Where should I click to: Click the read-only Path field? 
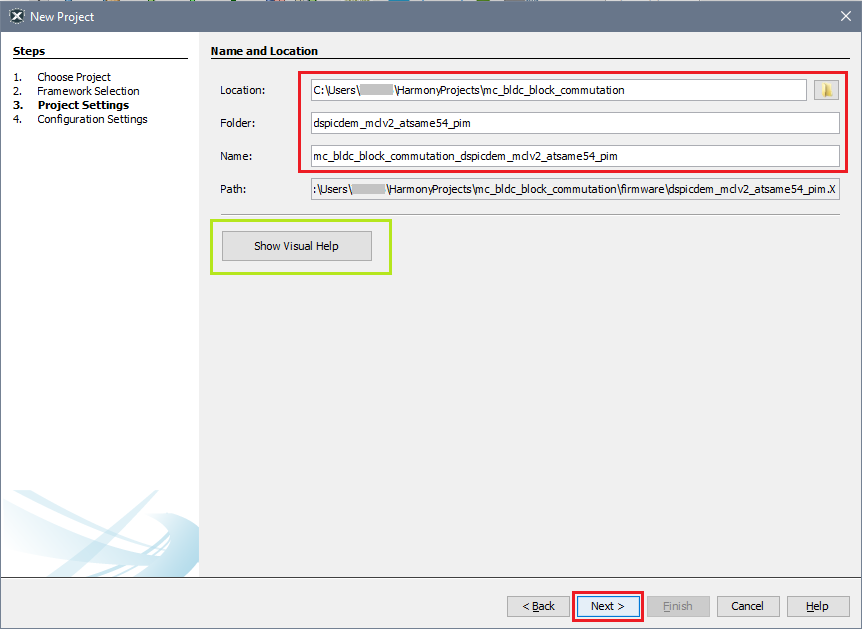click(x=575, y=189)
